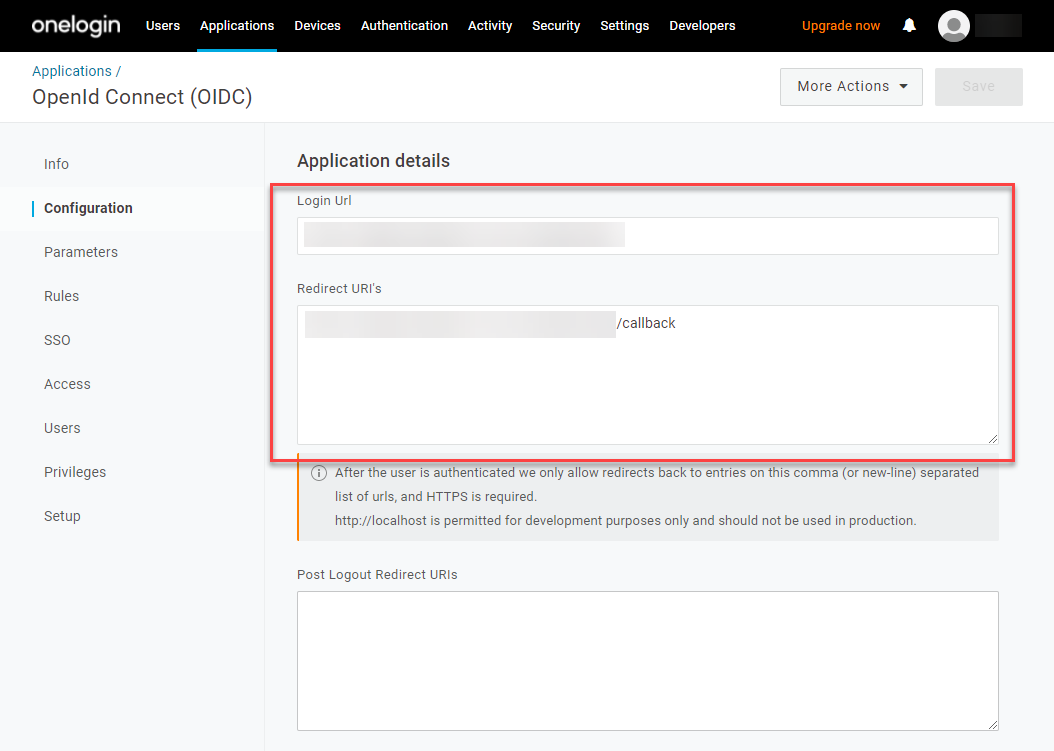Open the Authentication menu
Image resolution: width=1054 pixels, height=751 pixels.
[x=404, y=26]
